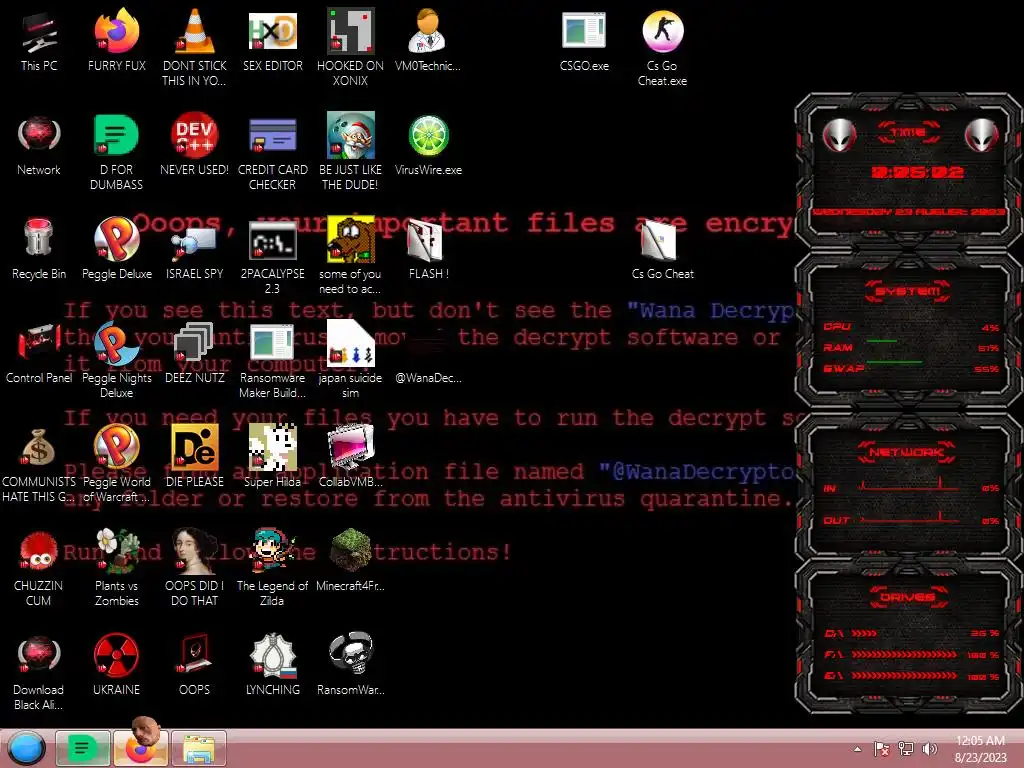The height and width of the screenshot is (768, 1024).
Task: Open the green notes app in taskbar
Action: pos(82,748)
